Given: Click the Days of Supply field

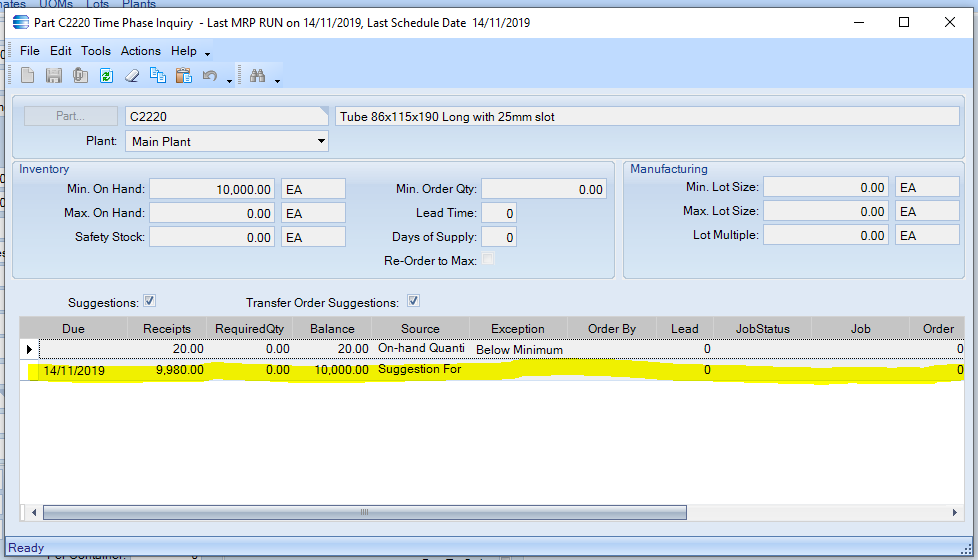Looking at the screenshot, I should coord(499,237).
